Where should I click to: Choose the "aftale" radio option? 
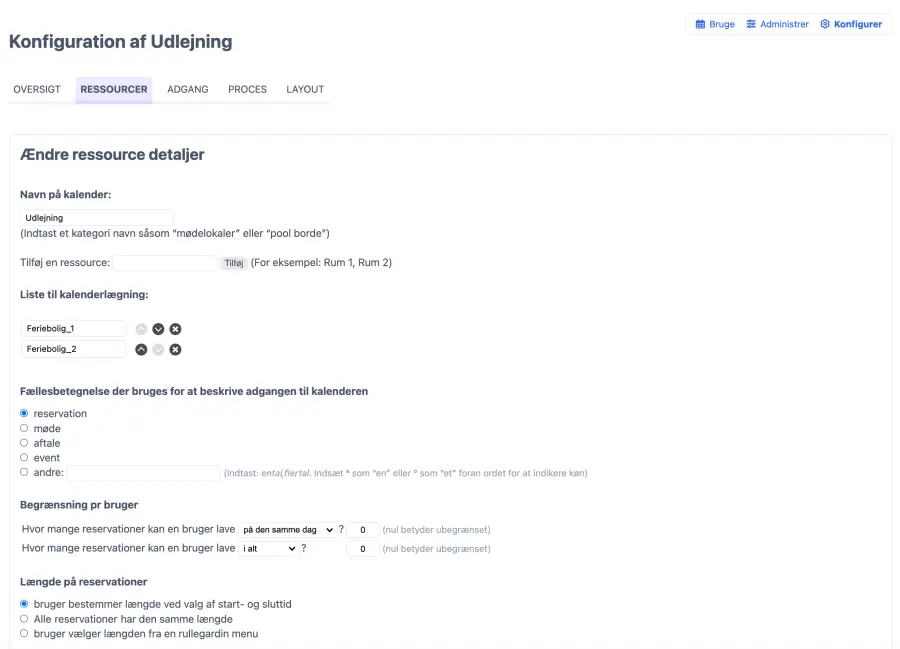coord(24,443)
